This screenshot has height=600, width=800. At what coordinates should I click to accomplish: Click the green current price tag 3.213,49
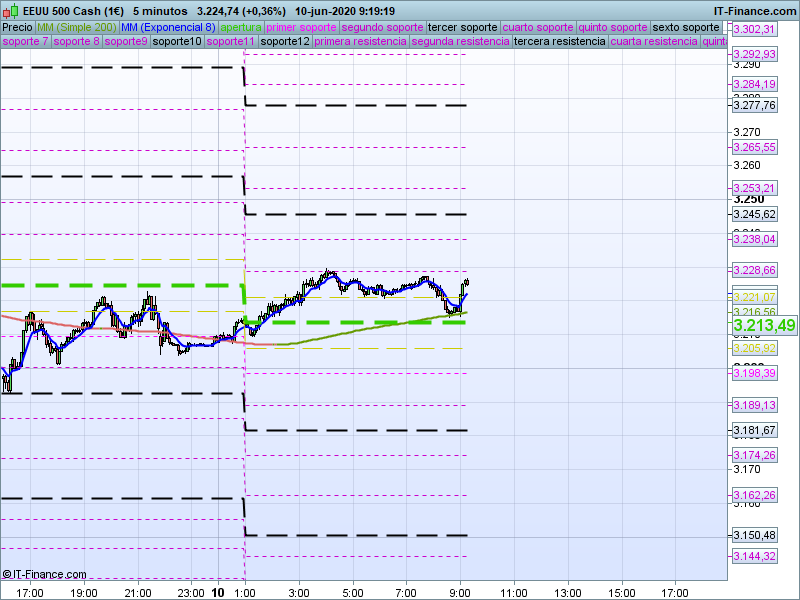pyautogui.click(x=764, y=326)
